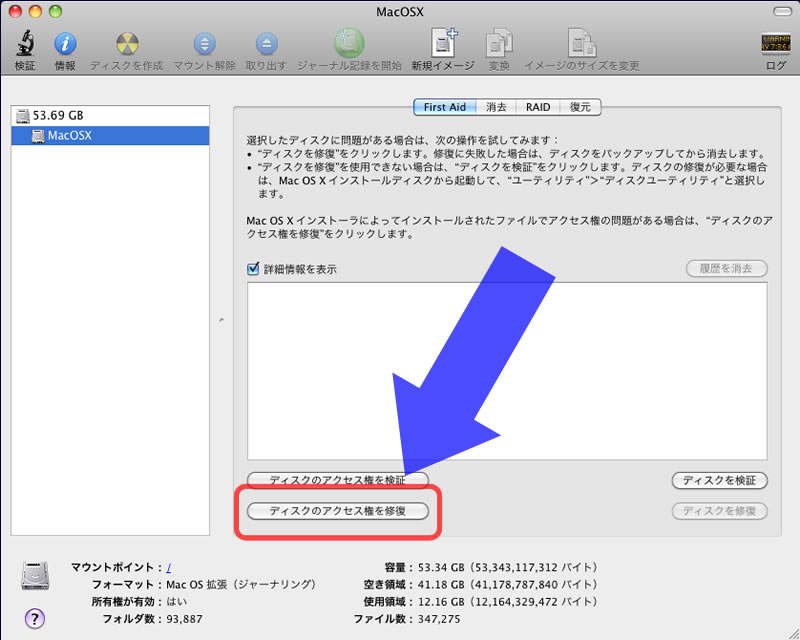Switch to the 消去 (Erase) tab
The image size is (800, 640).
[496, 107]
